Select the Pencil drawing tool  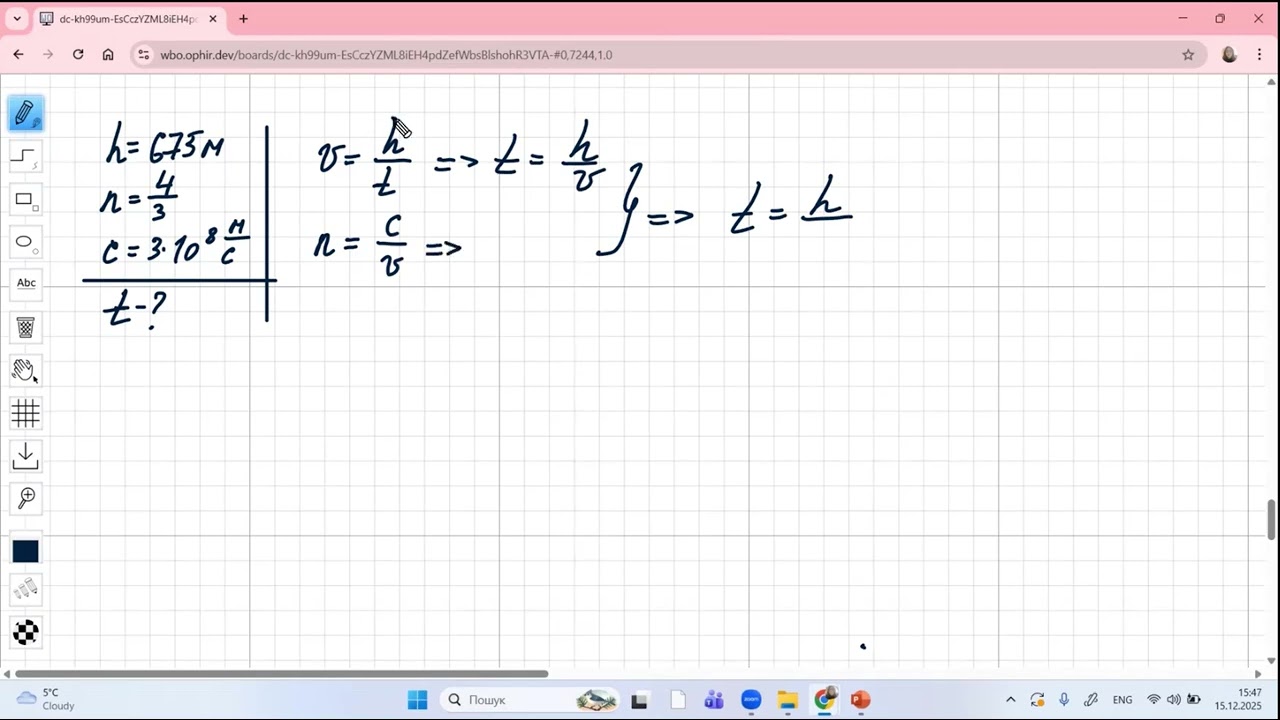(x=26, y=114)
